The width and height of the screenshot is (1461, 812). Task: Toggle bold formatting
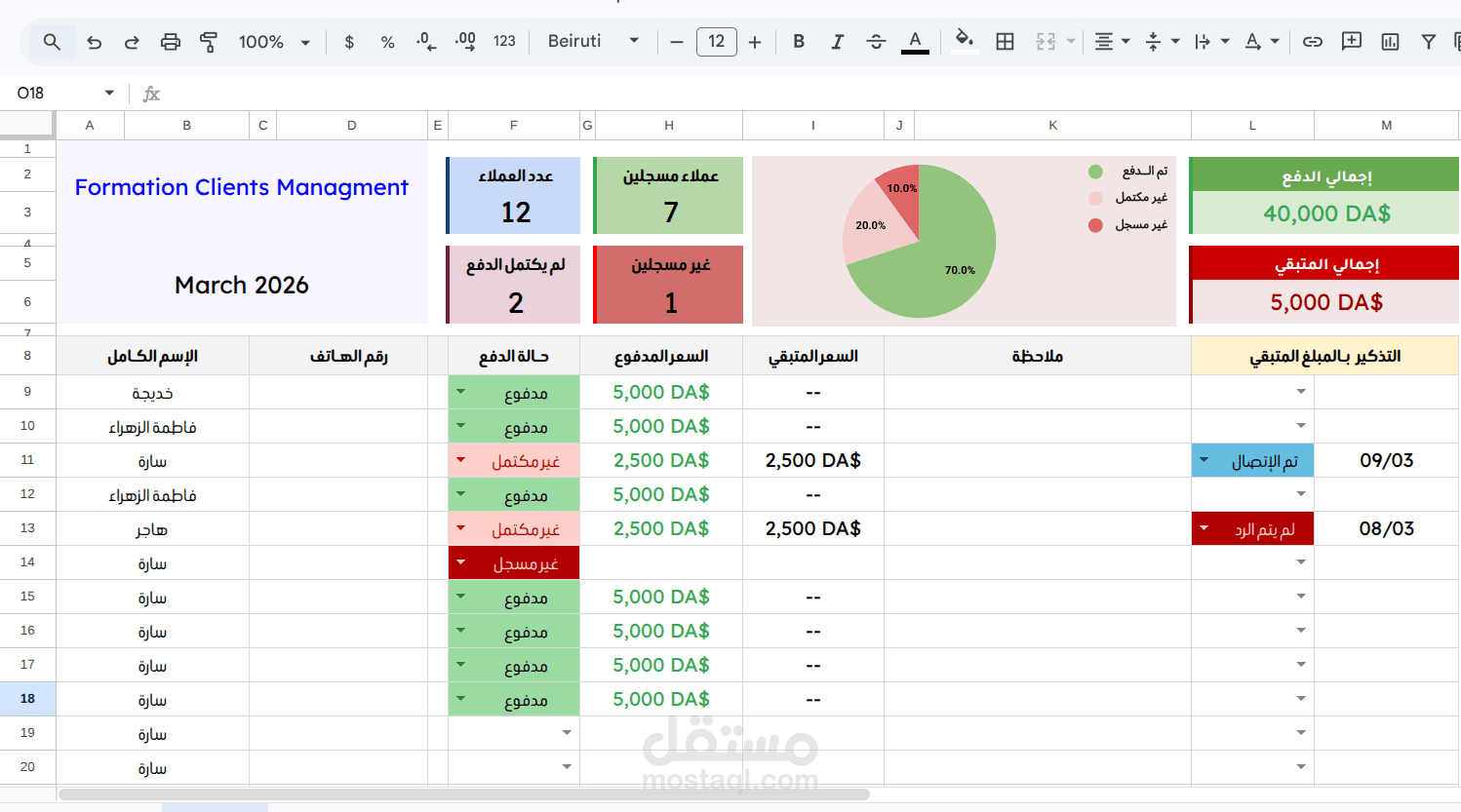tap(799, 42)
